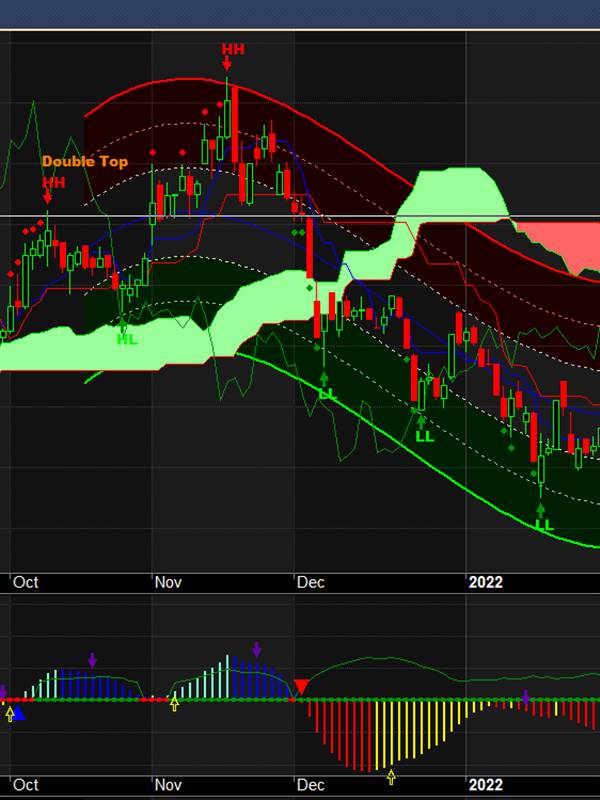Click red down triangle at December histogram start
Screen dimensions: 600x800
(x=302, y=687)
